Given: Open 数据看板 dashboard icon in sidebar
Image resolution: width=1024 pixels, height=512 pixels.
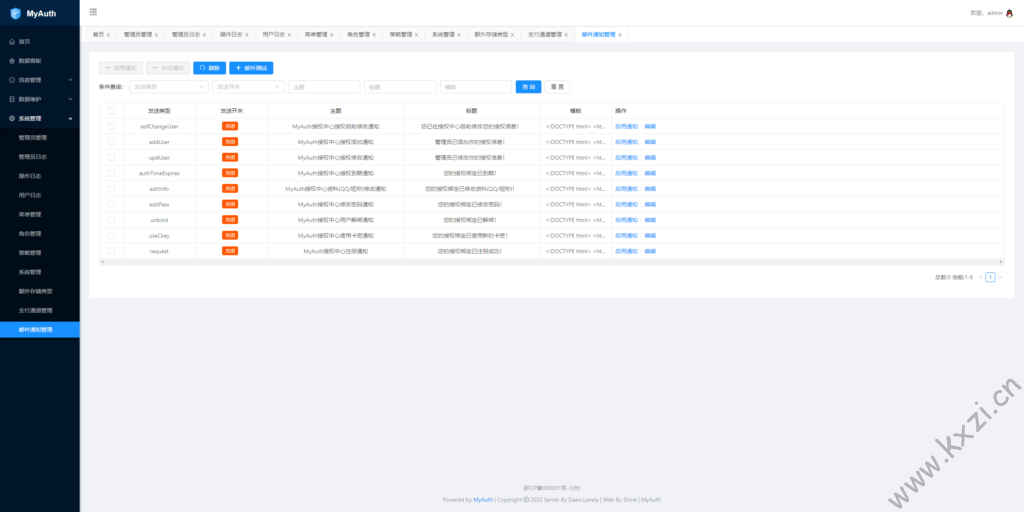Looking at the screenshot, I should tap(12, 61).
